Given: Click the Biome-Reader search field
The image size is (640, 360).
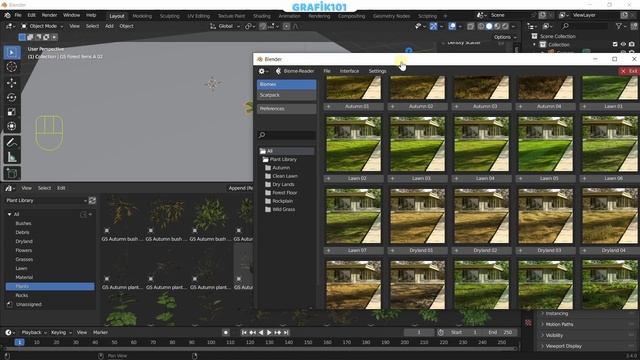Looking at the screenshot, I should (x=286, y=135).
